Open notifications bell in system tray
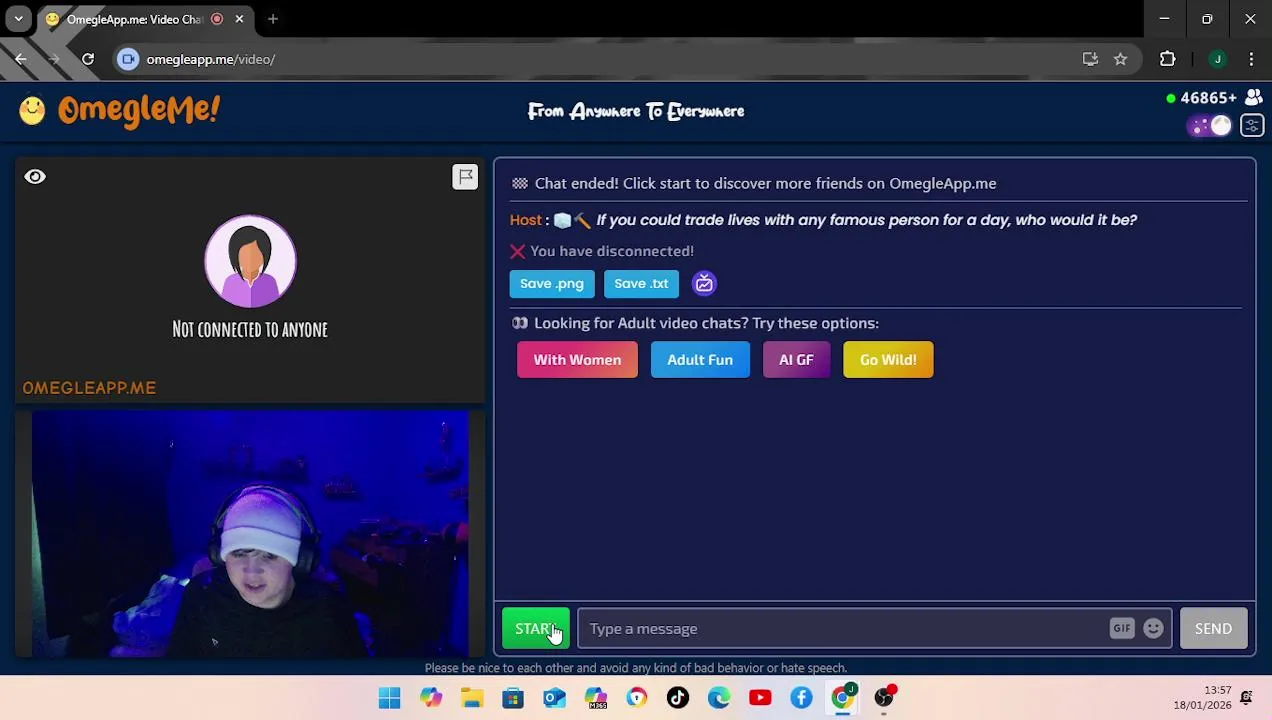The width and height of the screenshot is (1272, 720). click(1246, 698)
